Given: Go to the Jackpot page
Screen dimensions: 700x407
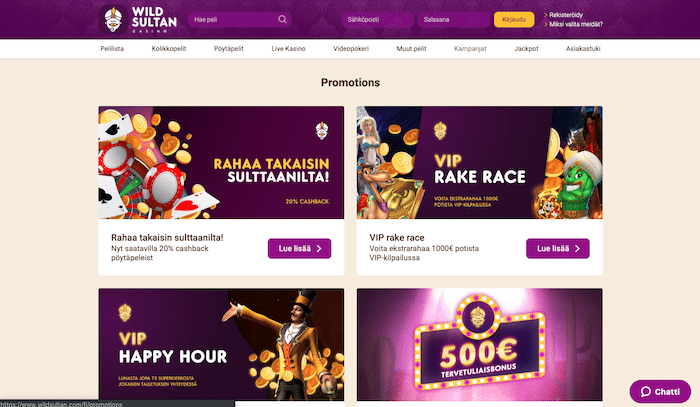Looking at the screenshot, I should coord(526,49).
